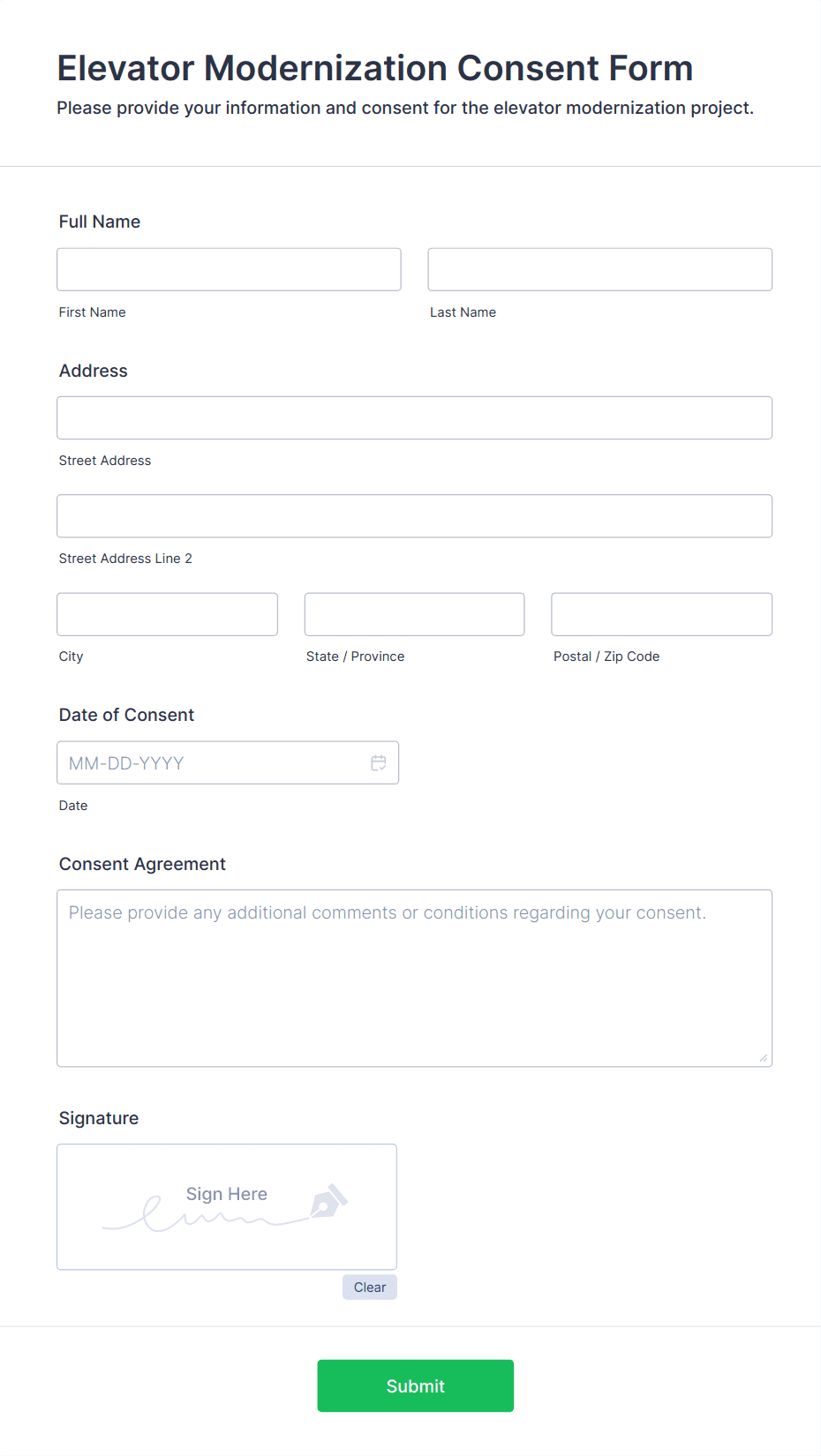Click inside the Last Name field
This screenshot has height=1456, width=821.
click(599, 269)
